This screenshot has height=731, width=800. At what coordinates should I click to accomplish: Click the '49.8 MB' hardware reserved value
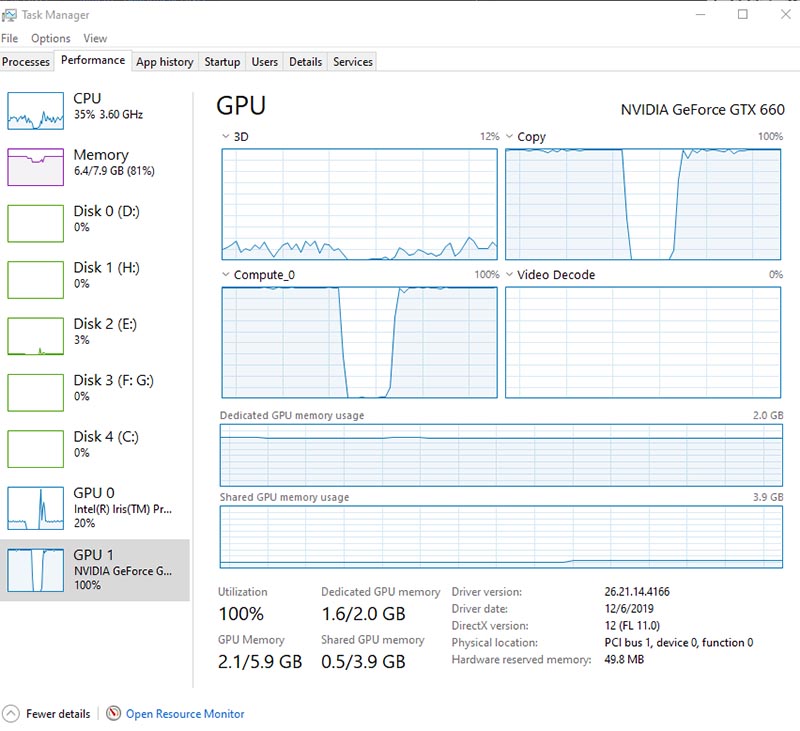[x=624, y=660]
